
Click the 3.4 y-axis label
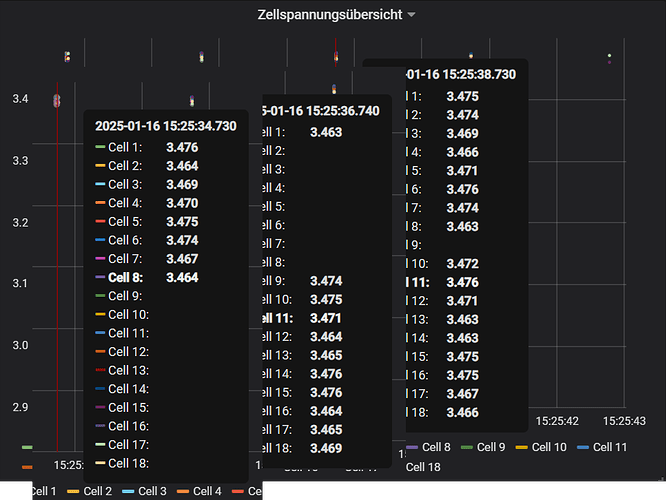(20, 98)
